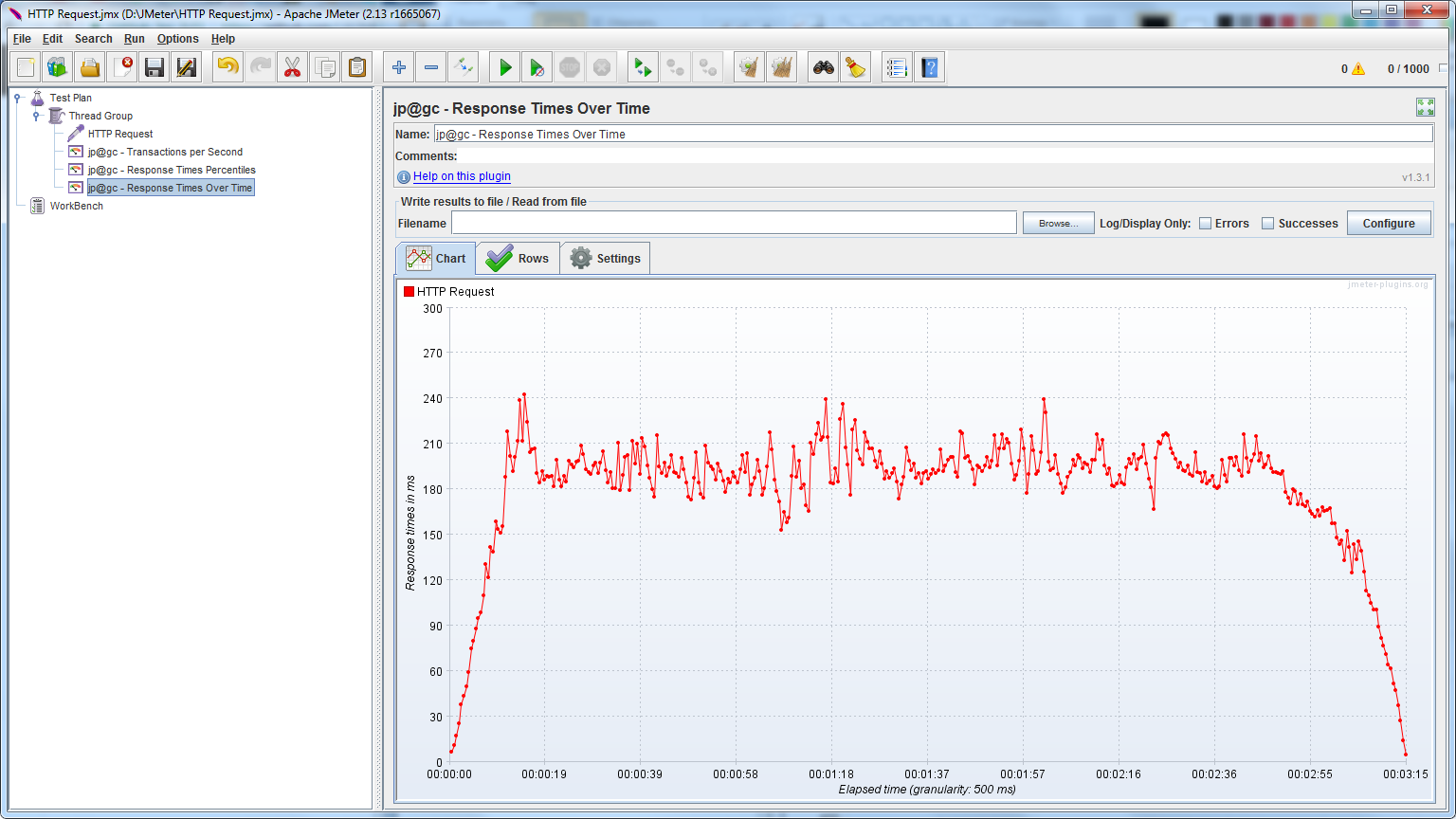
Task: Open the Help on this plugin link
Action: coord(462,176)
